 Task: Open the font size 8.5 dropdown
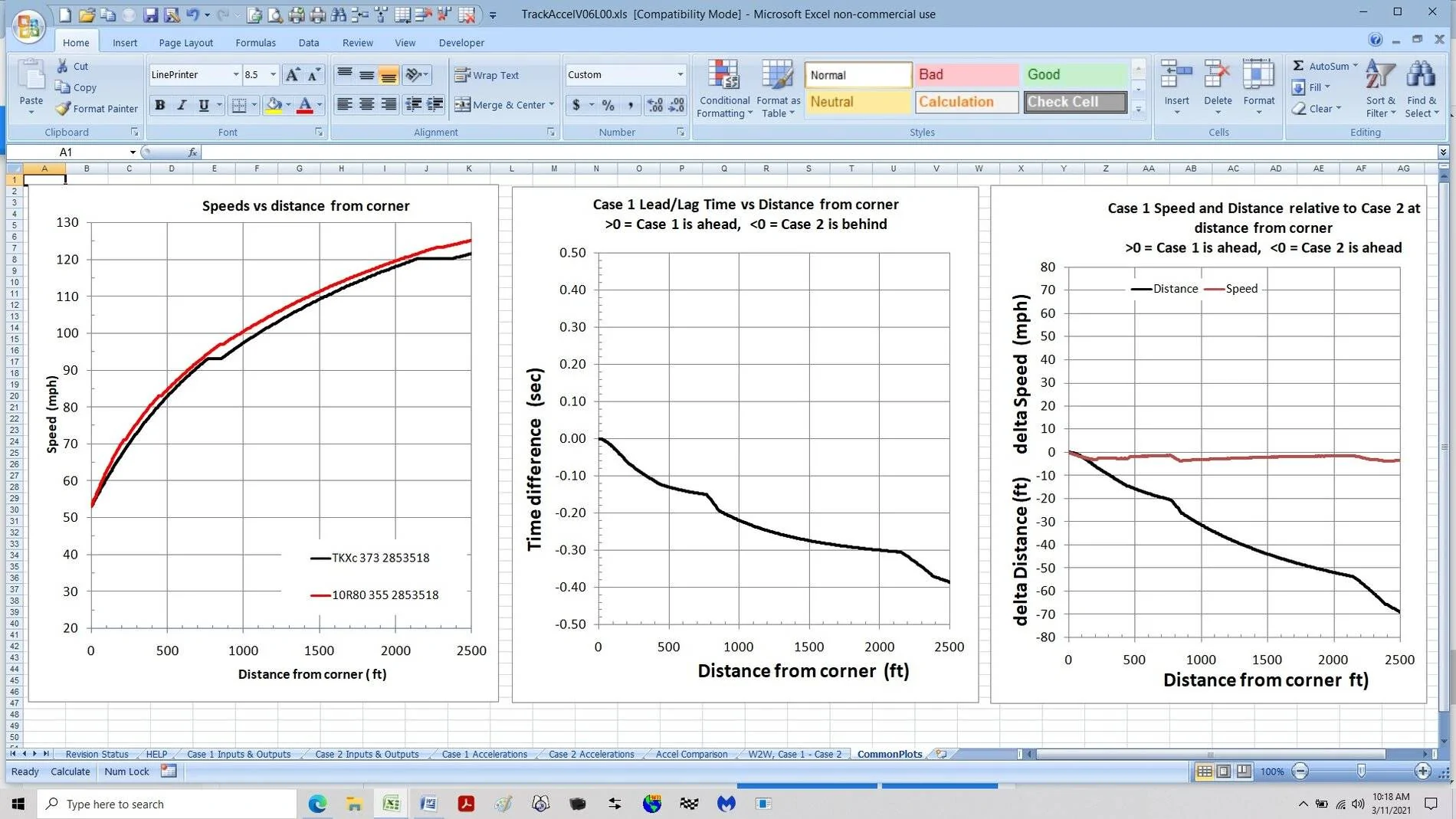273,74
